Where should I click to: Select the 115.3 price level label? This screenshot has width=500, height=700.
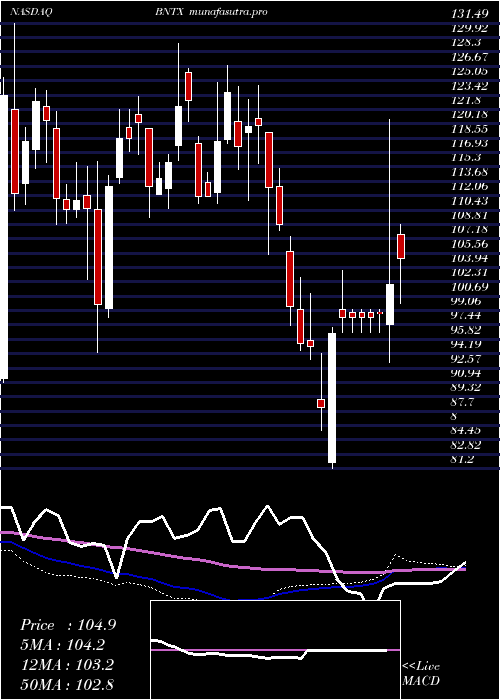pyautogui.click(x=467, y=158)
